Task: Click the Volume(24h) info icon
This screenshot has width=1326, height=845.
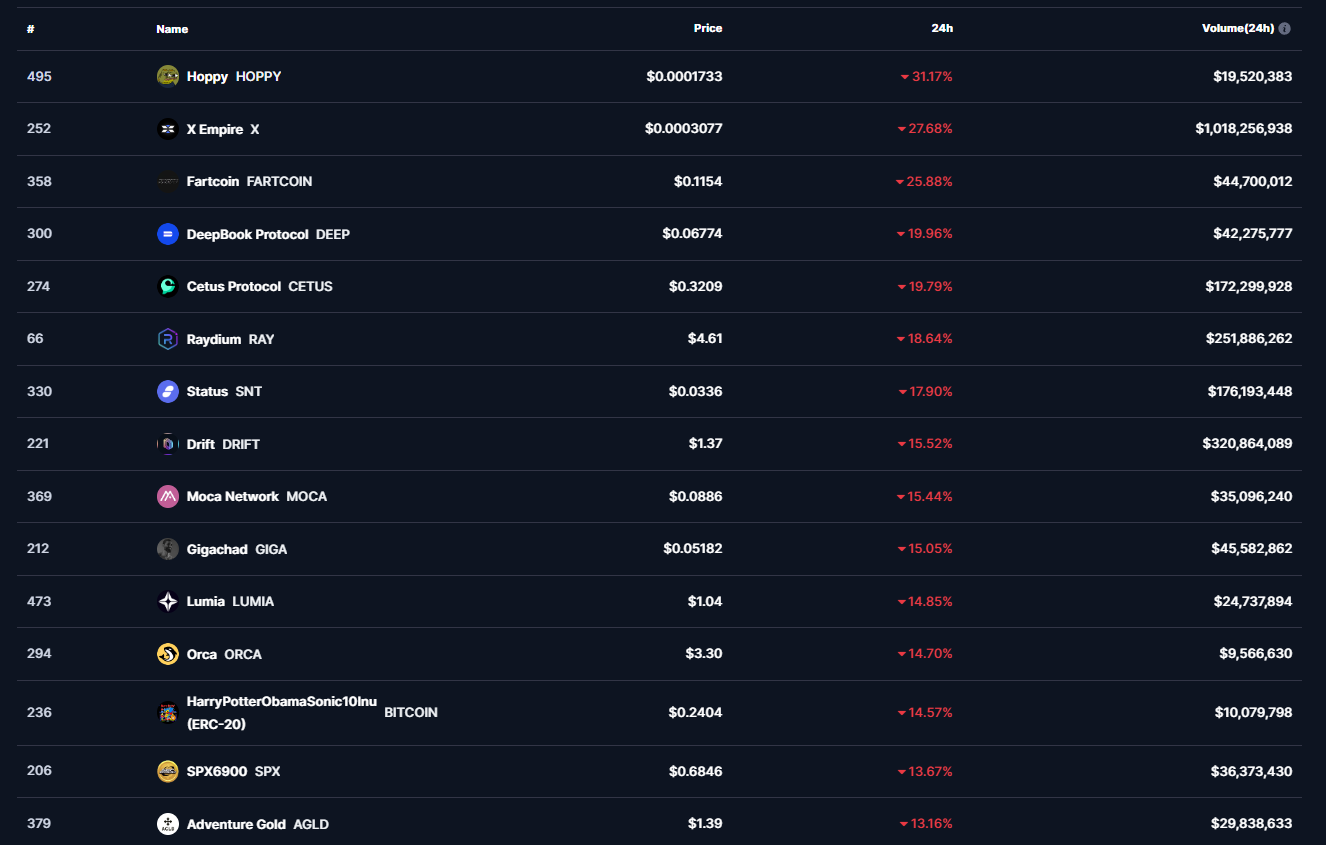Action: tap(1285, 29)
